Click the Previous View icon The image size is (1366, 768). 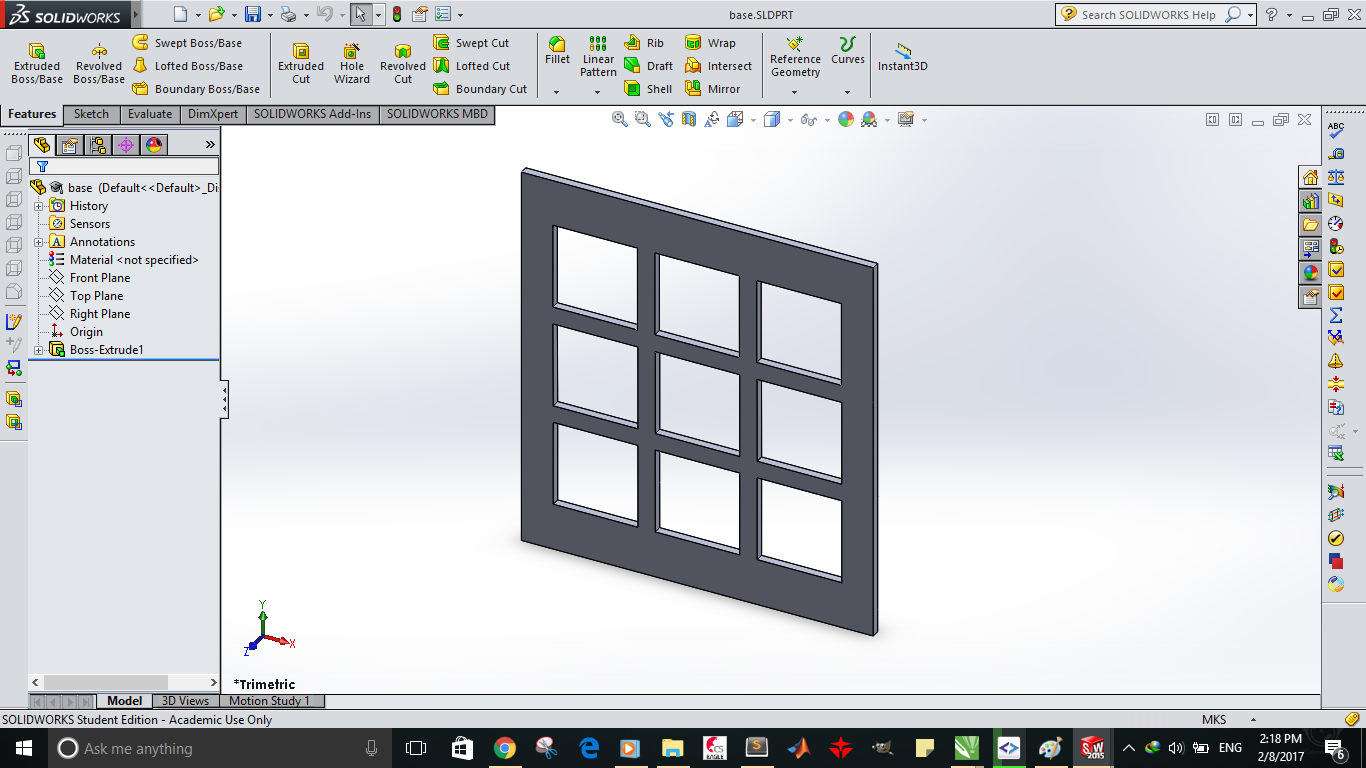(665, 119)
